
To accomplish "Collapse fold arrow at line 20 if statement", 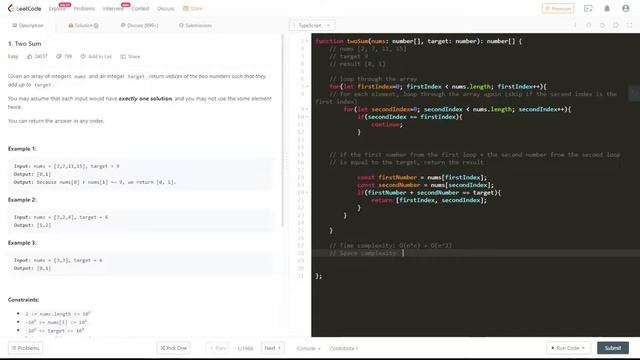I will tap(307, 192).
